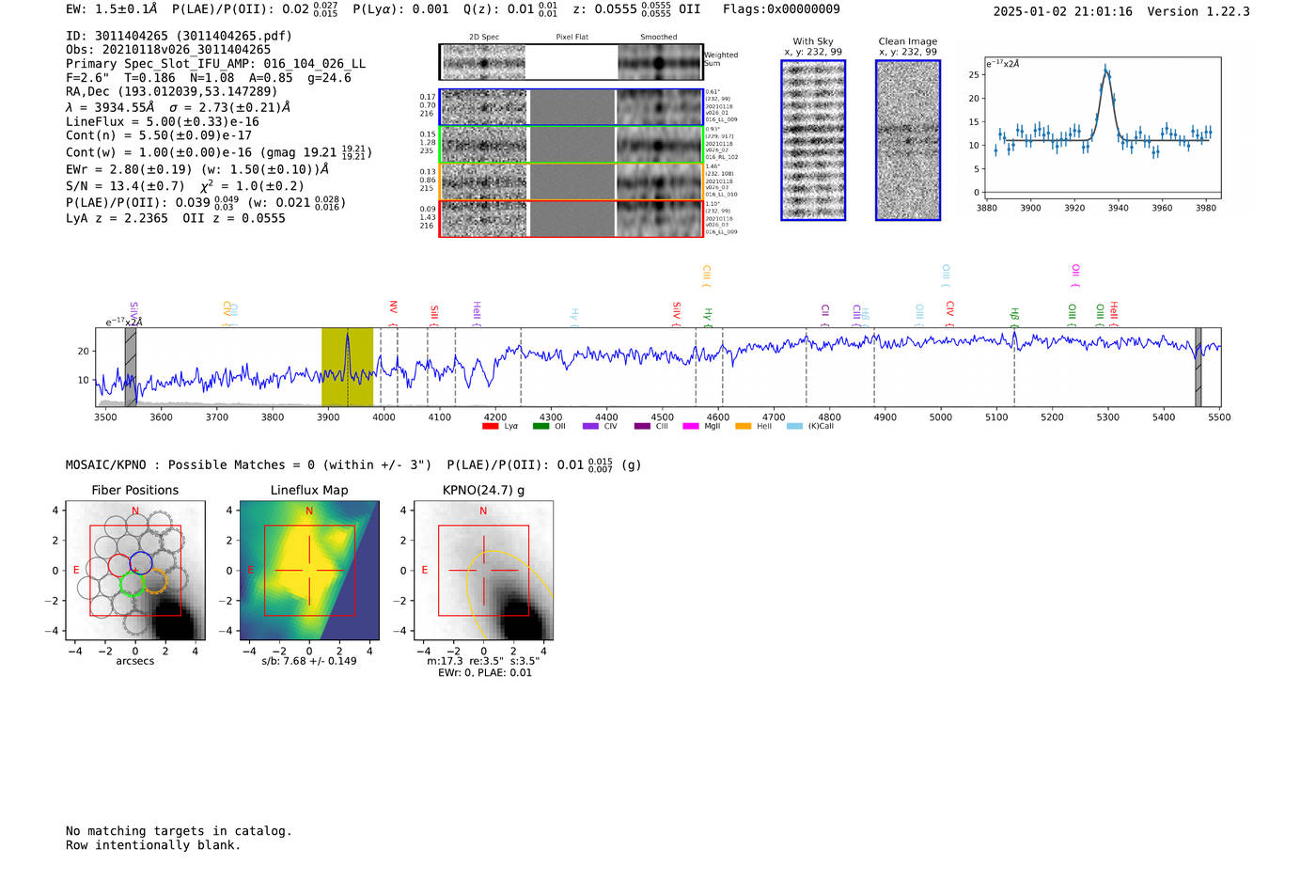Click the "No matching targets in catalog." text
The image size is (1316, 896).
[179, 831]
